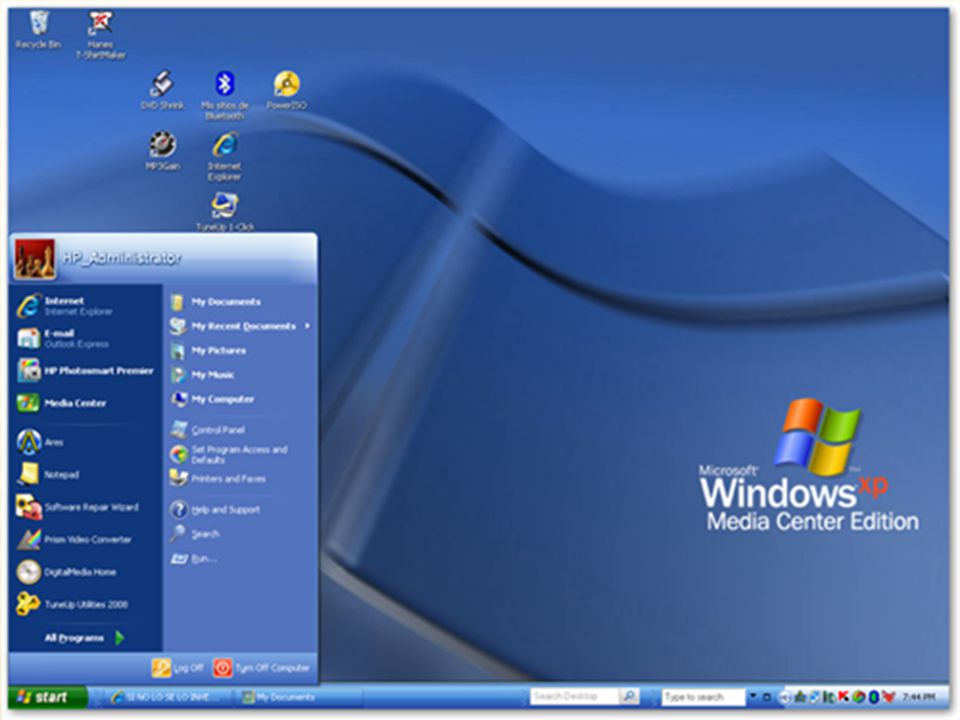The image size is (960, 720).
Task: Click the Search Desktop input field
Action: click(574, 697)
